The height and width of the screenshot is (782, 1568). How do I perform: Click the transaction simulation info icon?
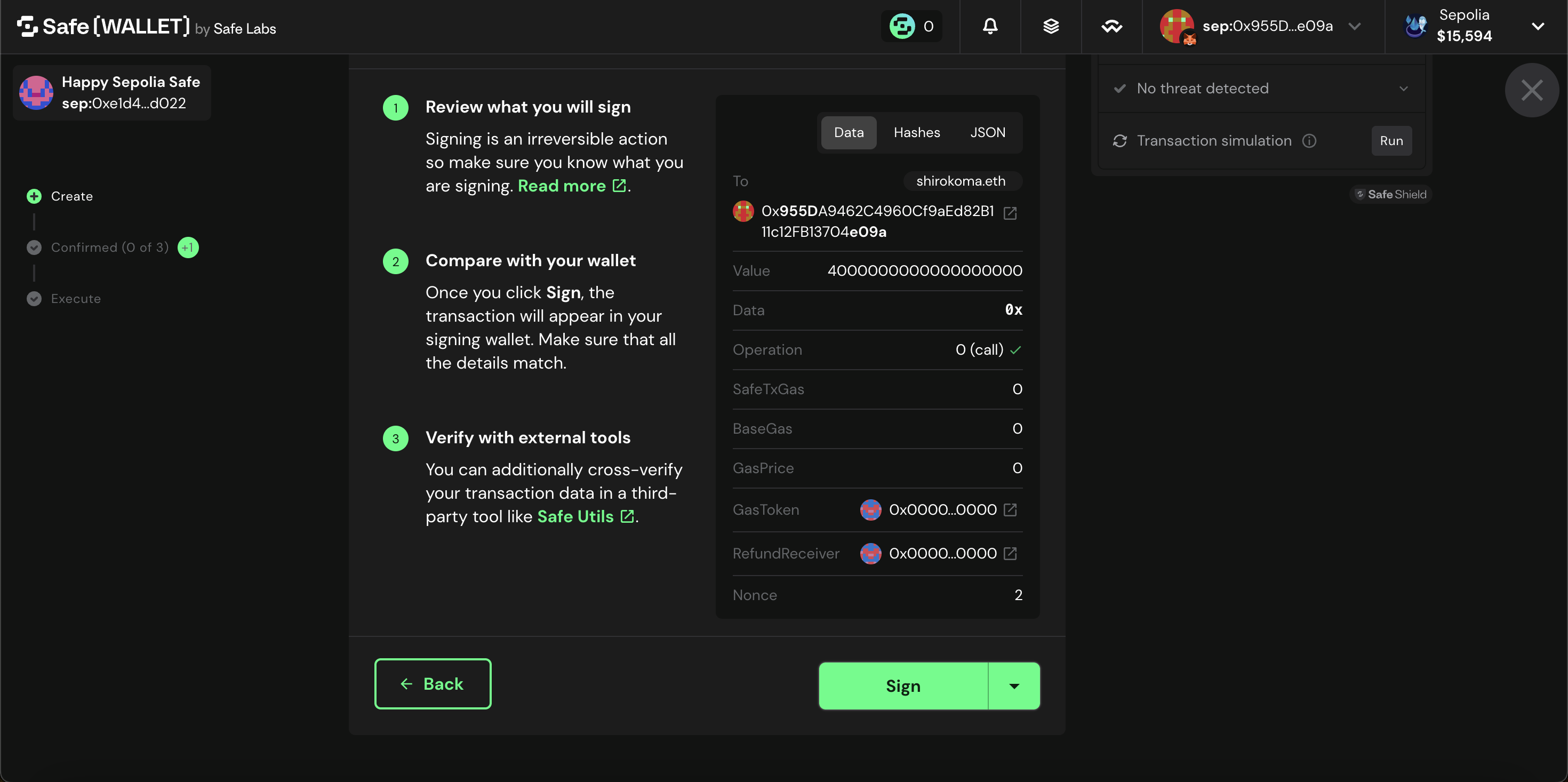click(1309, 141)
